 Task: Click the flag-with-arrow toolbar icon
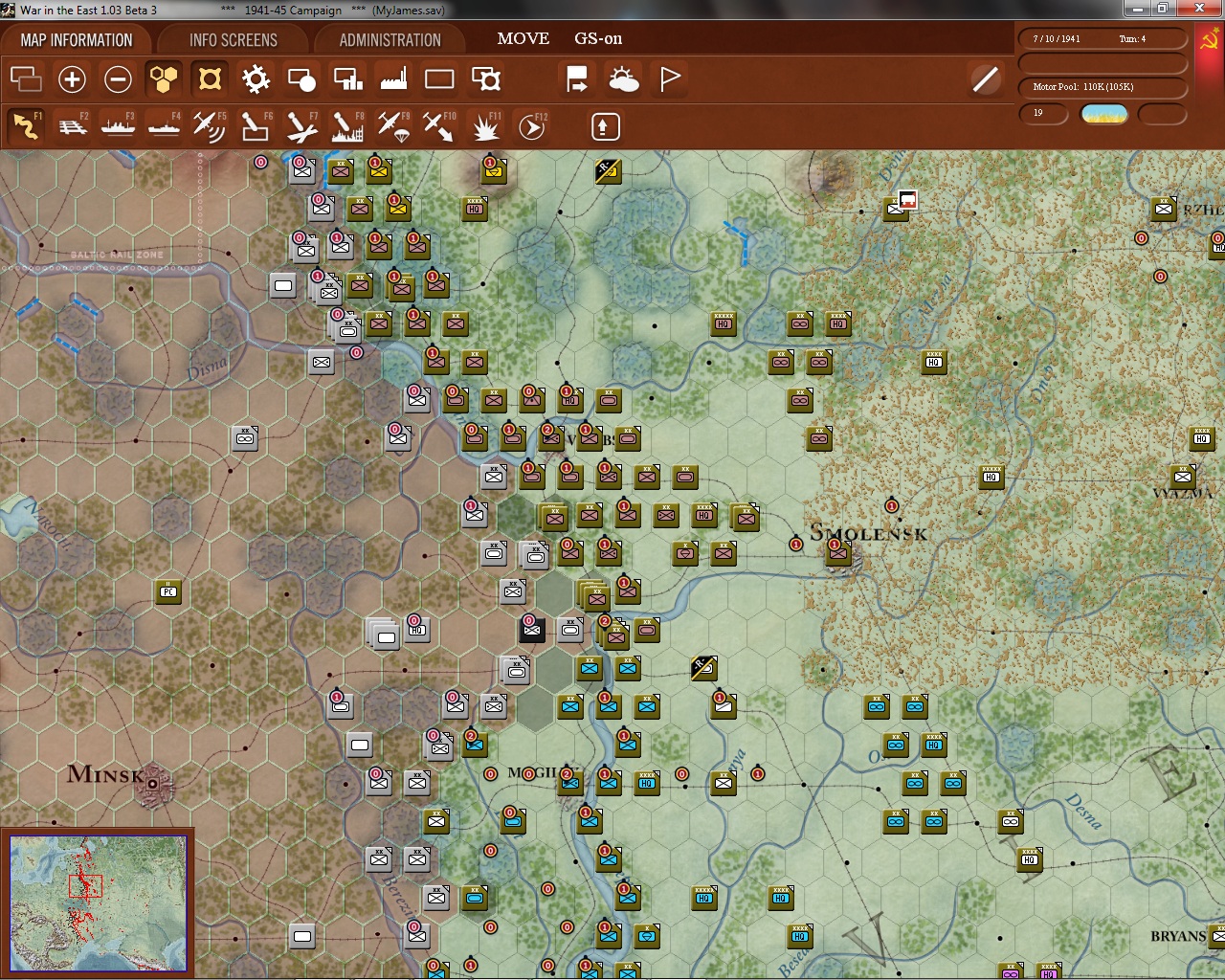click(x=577, y=78)
